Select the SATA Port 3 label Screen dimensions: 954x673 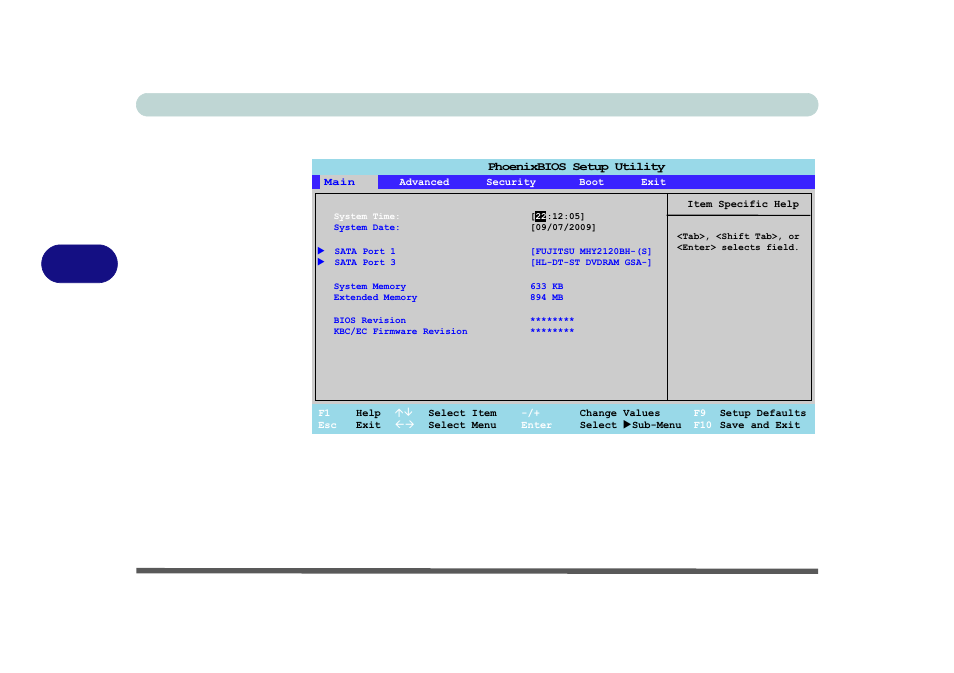pos(364,262)
